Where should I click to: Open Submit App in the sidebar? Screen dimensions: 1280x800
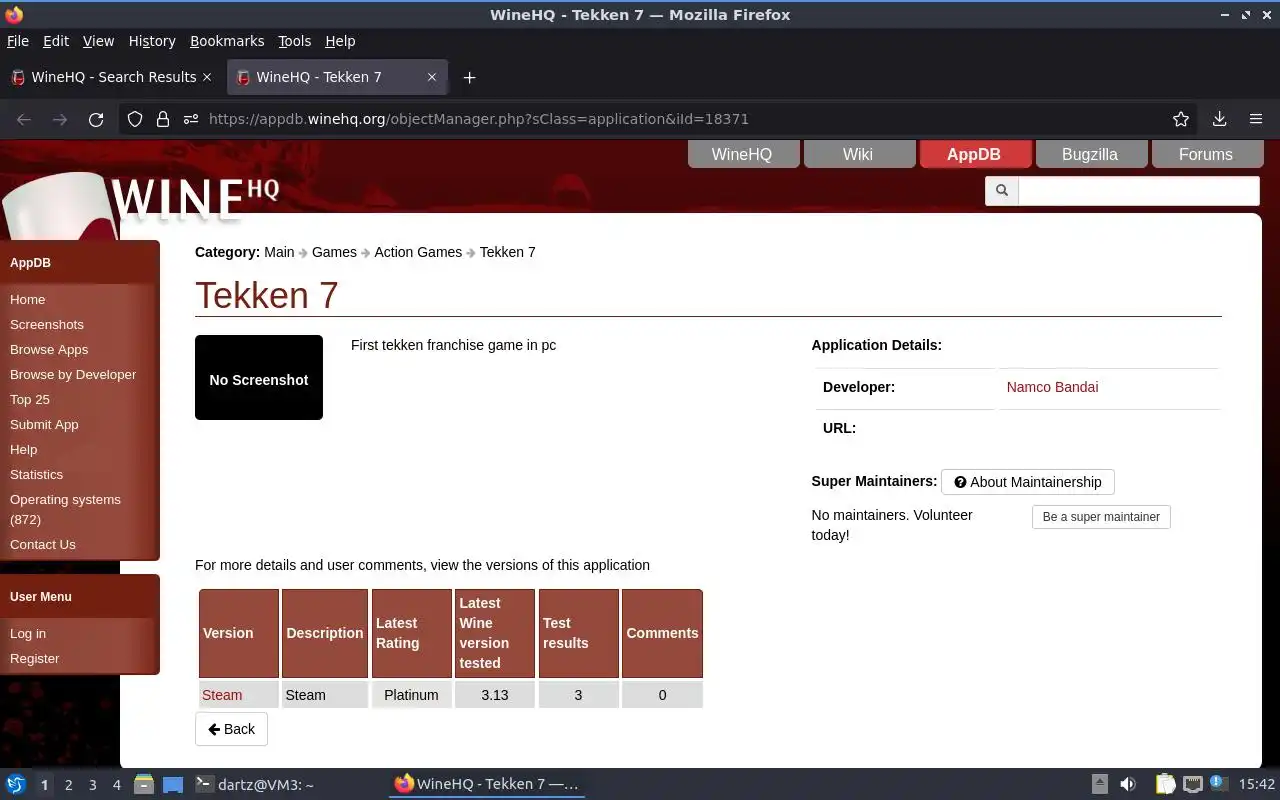click(x=44, y=424)
